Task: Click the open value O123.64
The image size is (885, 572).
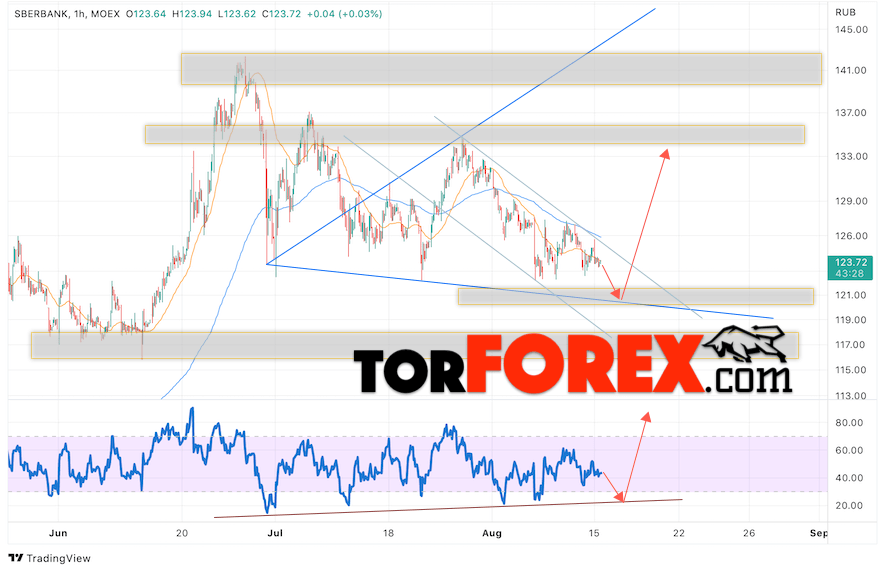Action: tap(146, 14)
